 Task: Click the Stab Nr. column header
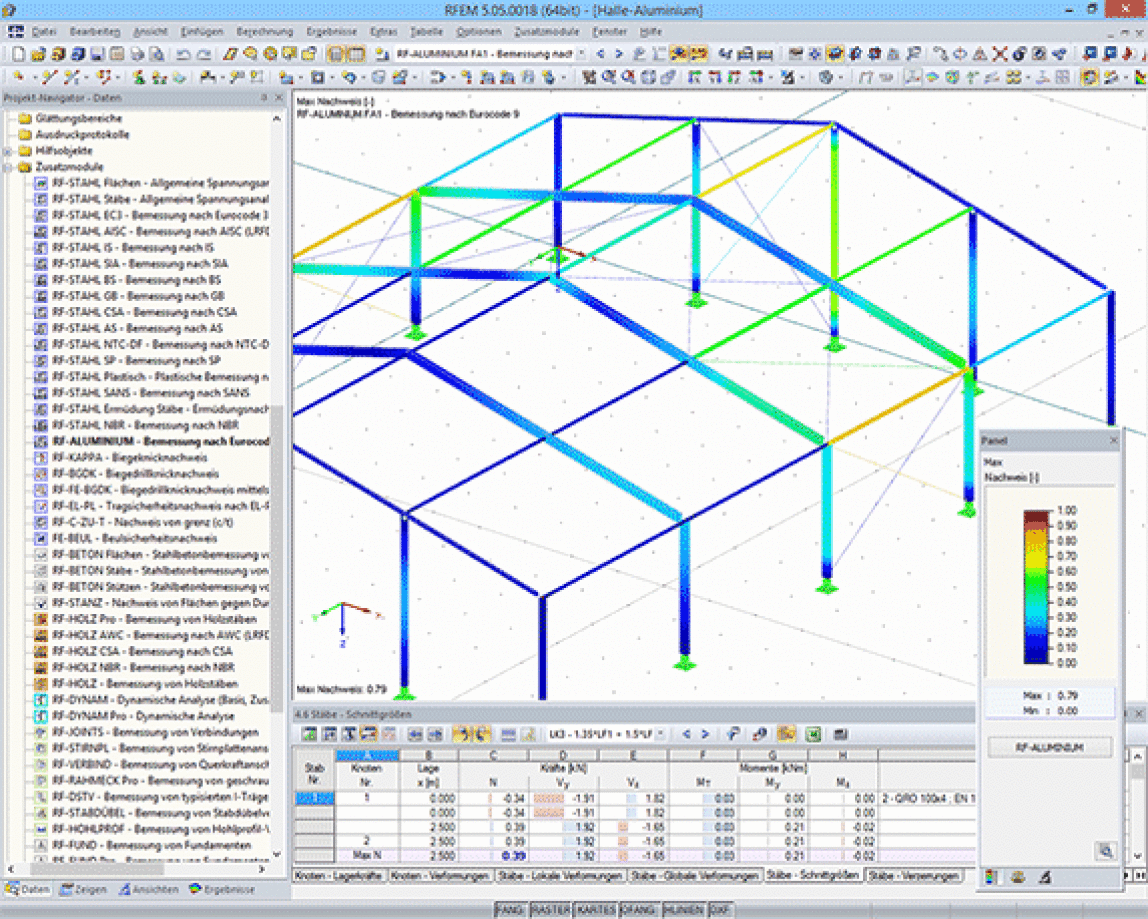coord(314,774)
